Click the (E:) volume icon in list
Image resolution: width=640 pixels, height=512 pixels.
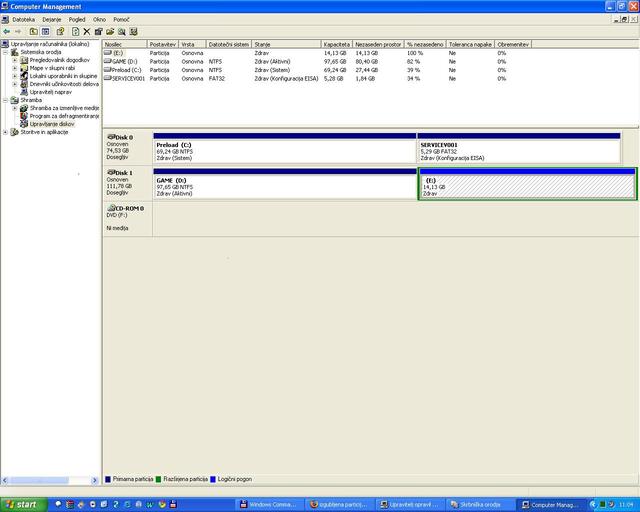[x=108, y=53]
